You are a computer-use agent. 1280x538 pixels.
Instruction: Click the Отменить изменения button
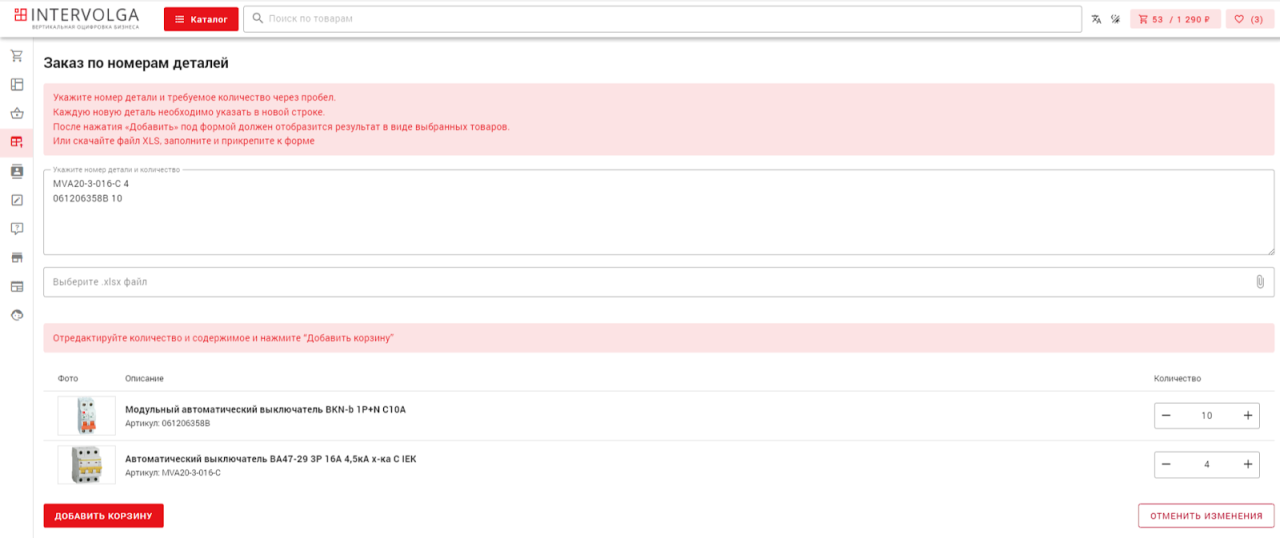1206,516
